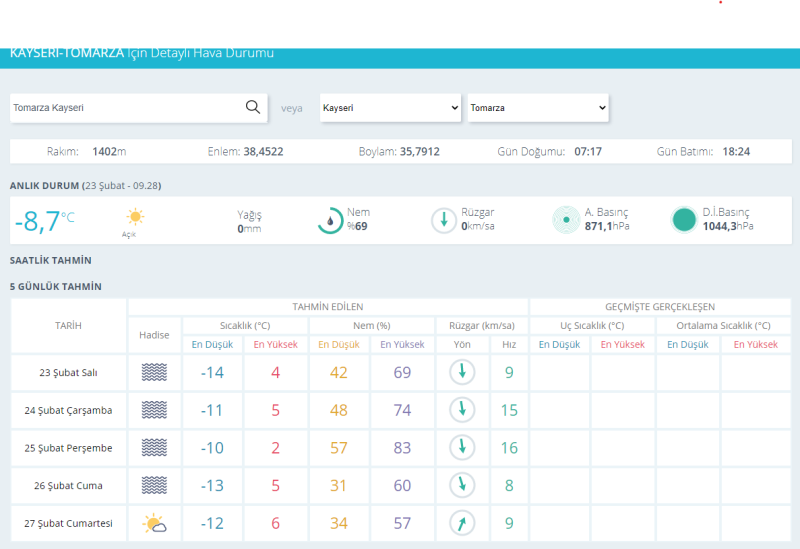Click the wind arrow for 26 Şubat Cuma
Image resolution: width=800 pixels, height=549 pixels.
pos(462,485)
